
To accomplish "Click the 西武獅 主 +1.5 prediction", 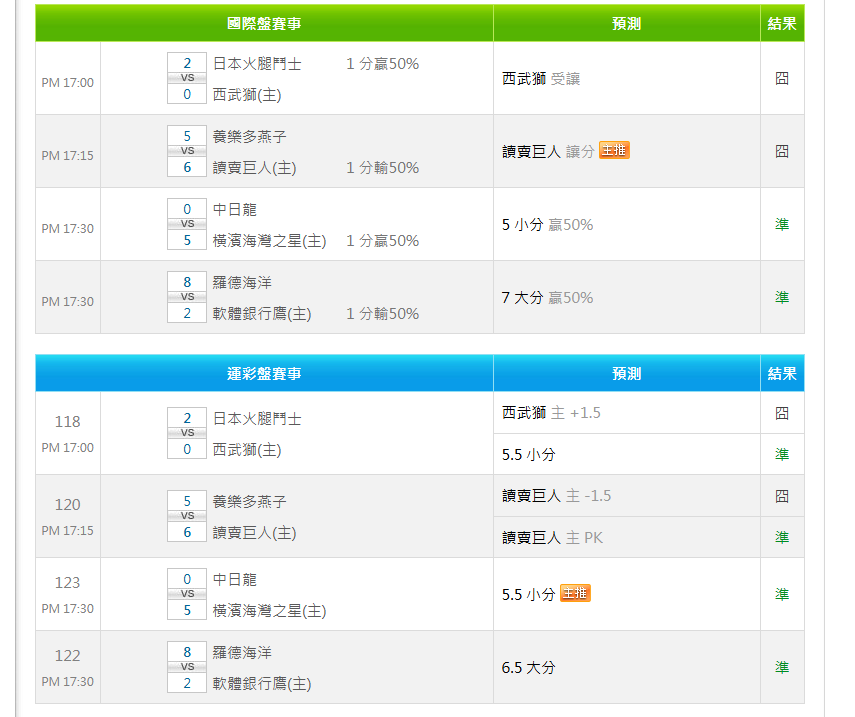I will pos(551,413).
